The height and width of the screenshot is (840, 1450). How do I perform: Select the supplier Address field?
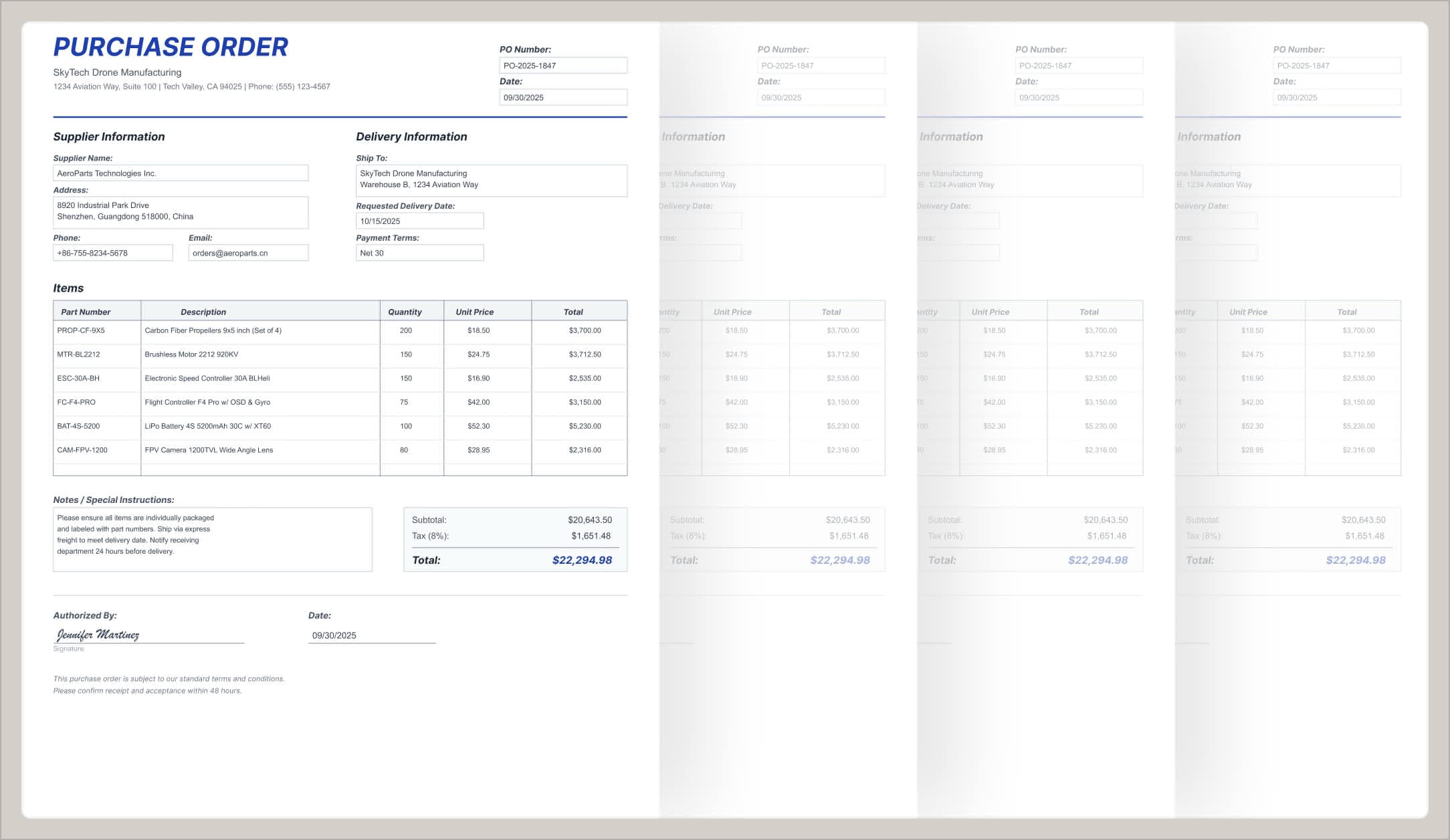click(181, 211)
